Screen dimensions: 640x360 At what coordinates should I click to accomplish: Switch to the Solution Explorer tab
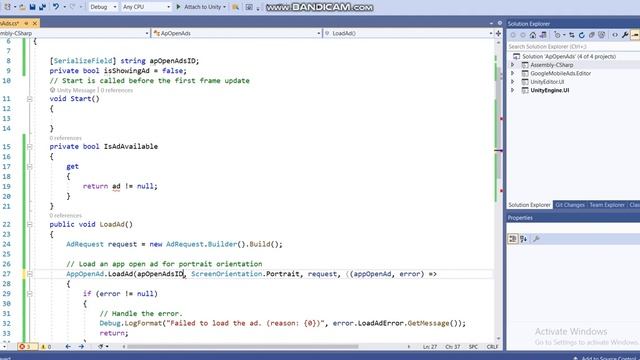click(x=529, y=205)
